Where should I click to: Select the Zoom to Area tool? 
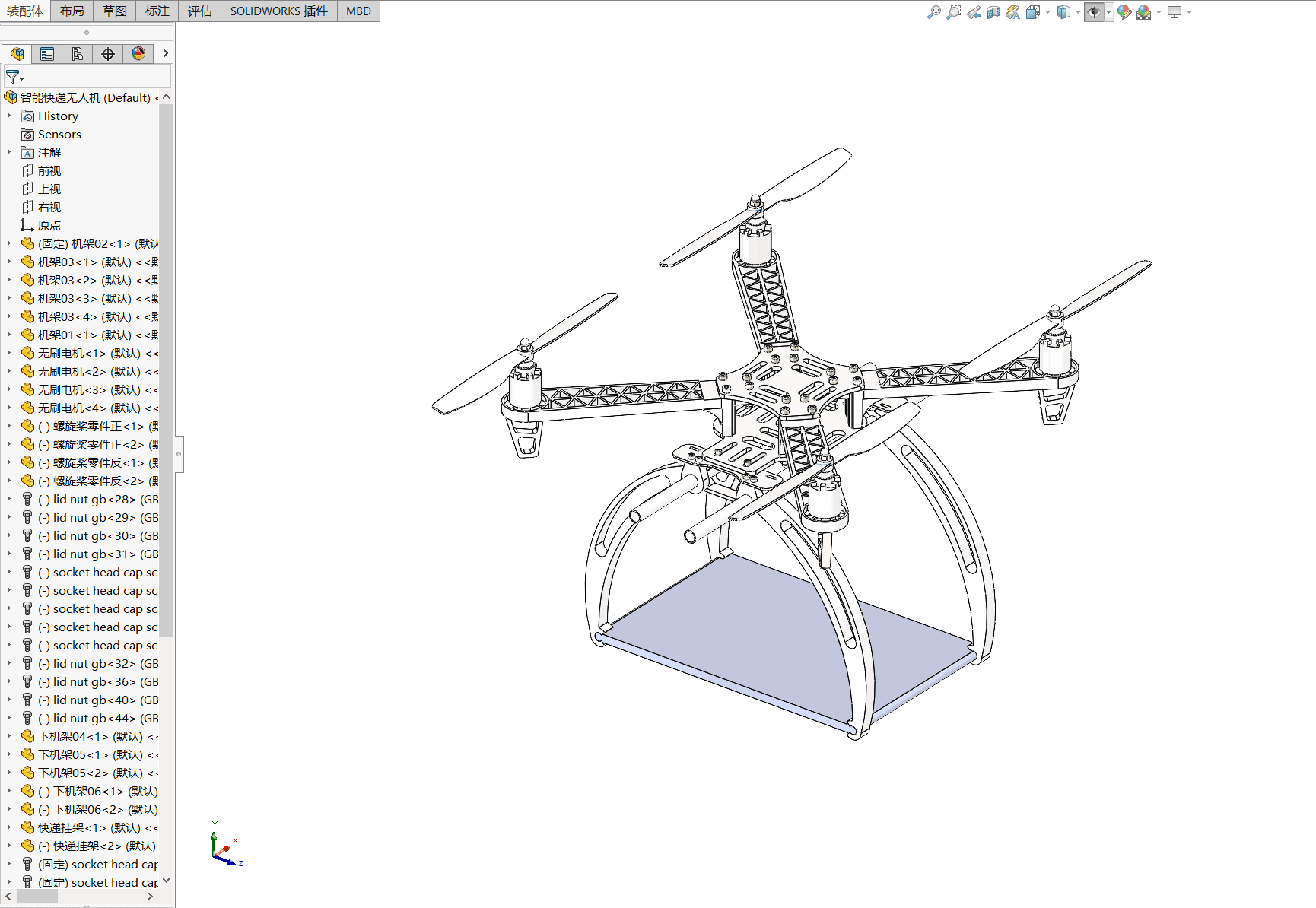pyautogui.click(x=953, y=12)
